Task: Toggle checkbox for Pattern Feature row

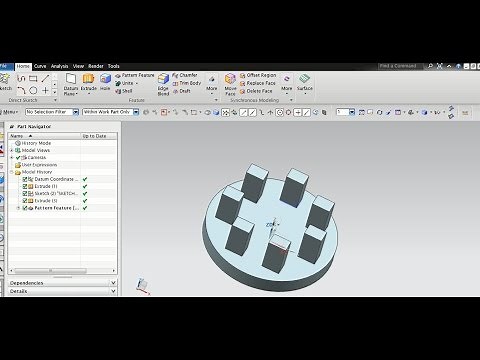Action: 25,208
